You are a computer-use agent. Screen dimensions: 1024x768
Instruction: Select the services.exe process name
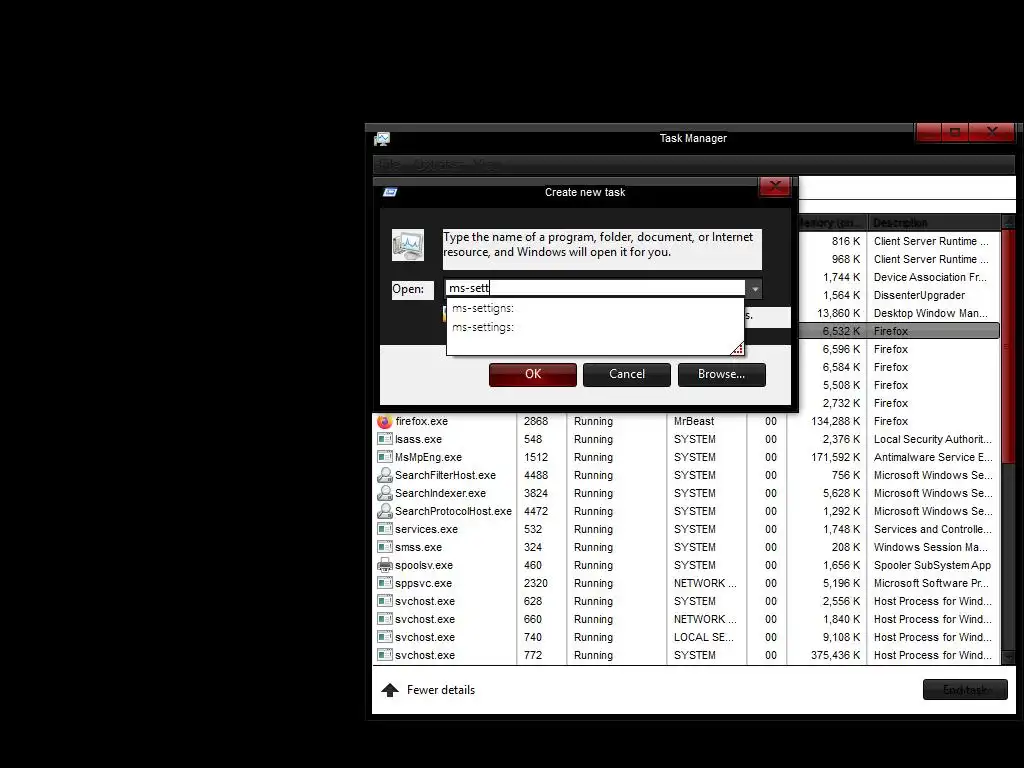click(x=426, y=529)
